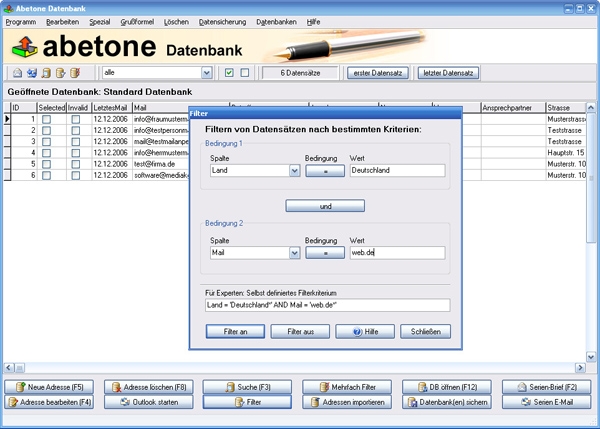Click the horizontal scrollbar right arrow

click(580, 366)
